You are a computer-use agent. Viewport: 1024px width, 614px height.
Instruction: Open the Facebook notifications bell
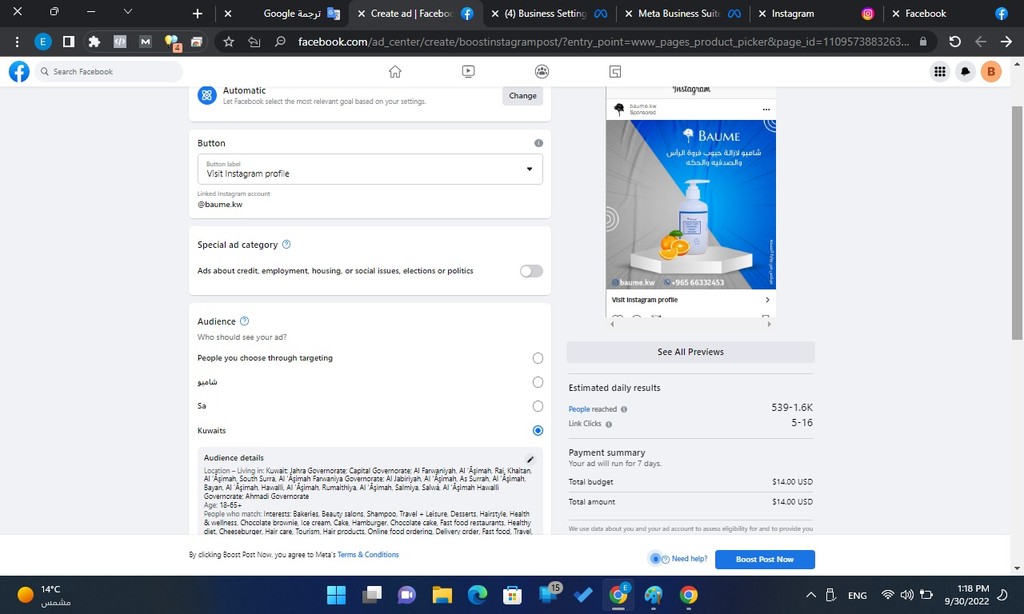click(x=965, y=71)
